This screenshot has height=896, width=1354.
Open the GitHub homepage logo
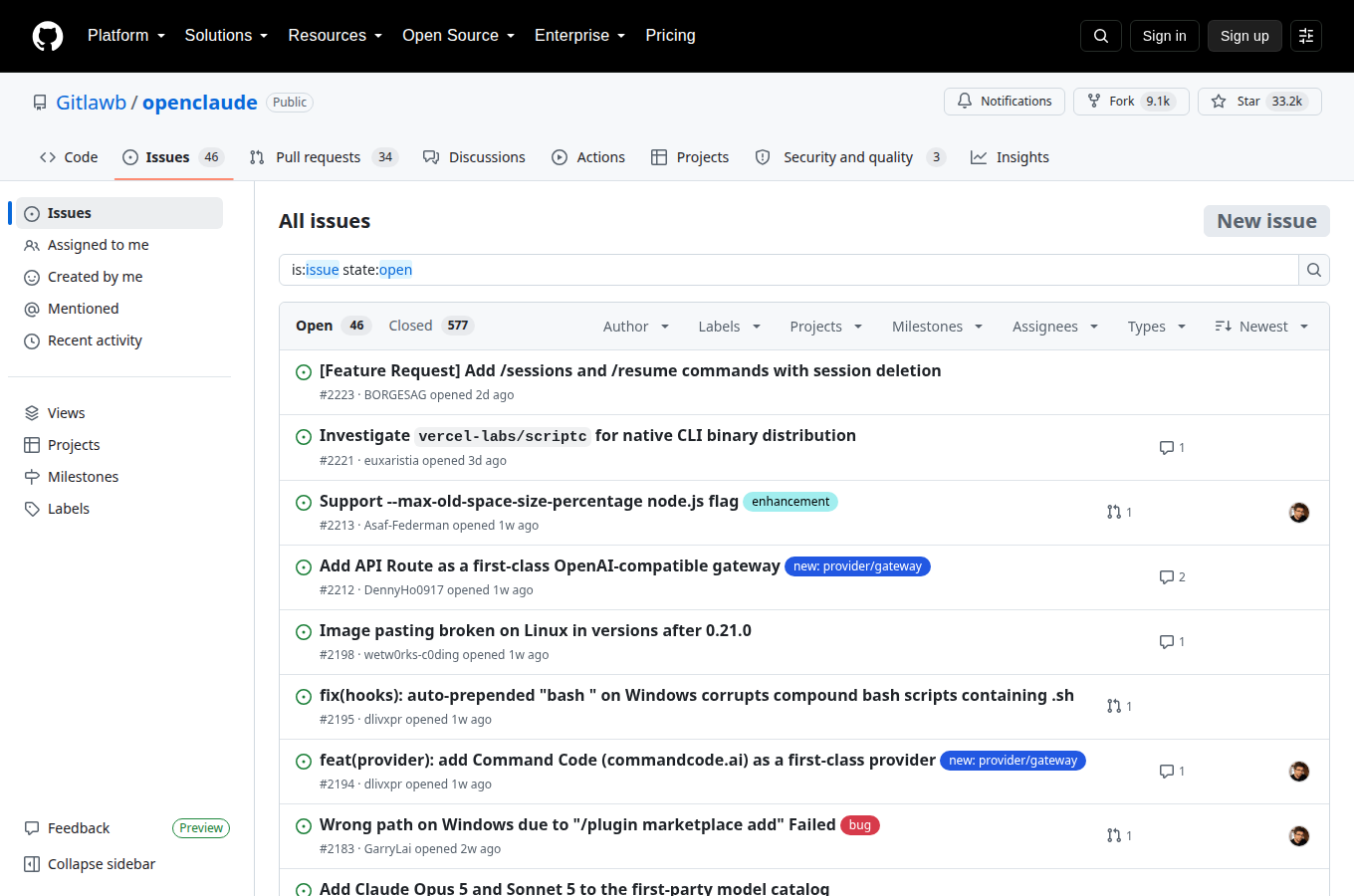pos(48,36)
